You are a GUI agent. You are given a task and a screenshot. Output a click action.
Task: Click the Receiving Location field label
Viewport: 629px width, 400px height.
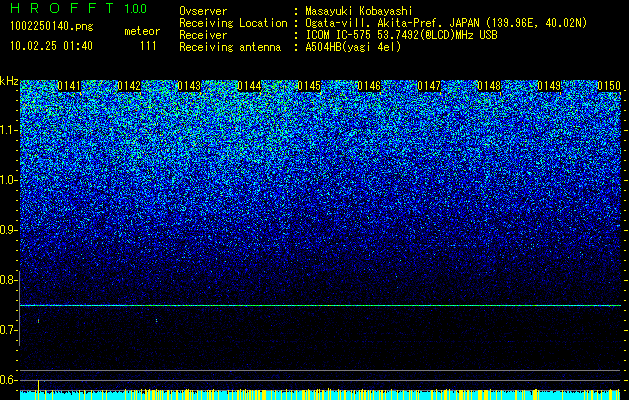point(233,23)
